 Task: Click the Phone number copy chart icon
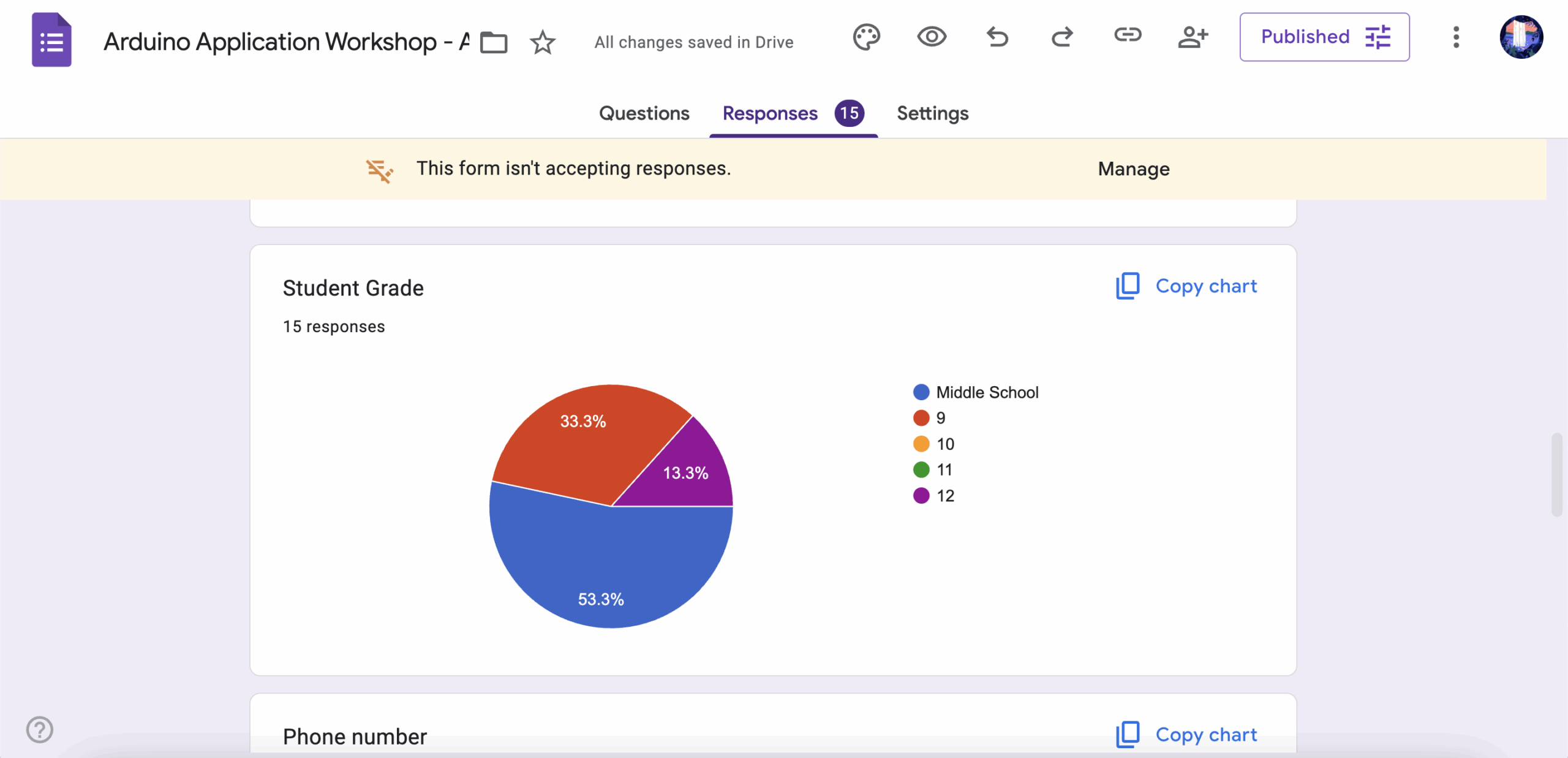(1128, 734)
